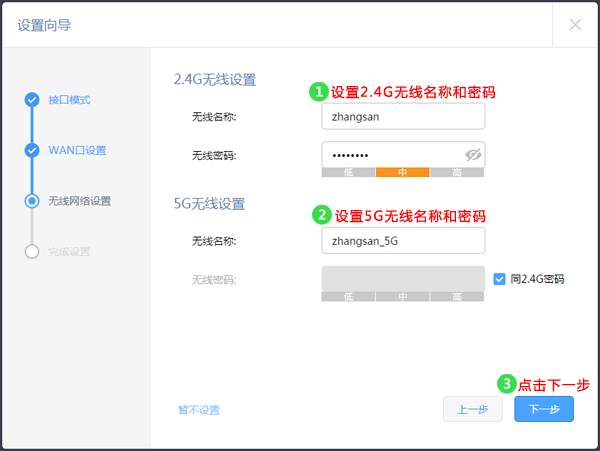Select the 无线网络设置 step
Viewport: 600px width, 451px height.
[x=80, y=201]
